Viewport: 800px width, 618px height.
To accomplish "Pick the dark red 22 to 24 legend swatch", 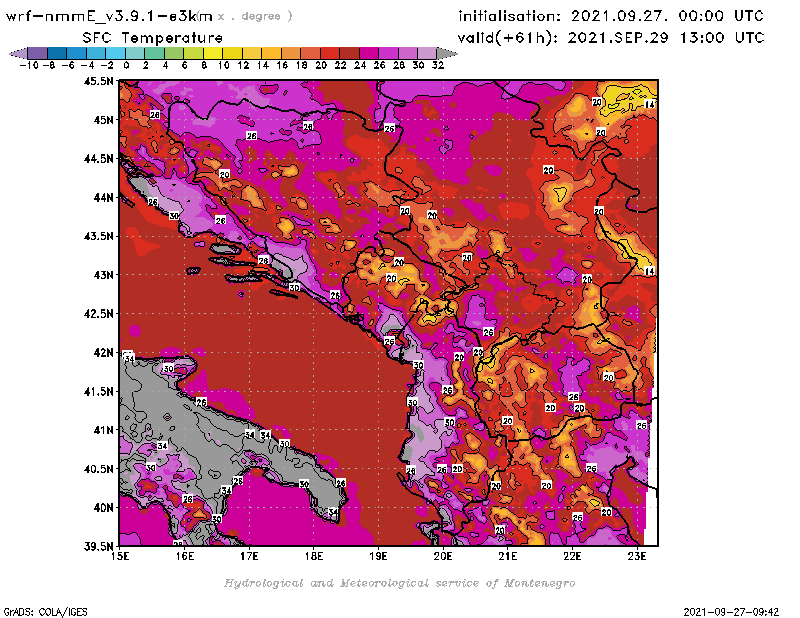I will pos(349,53).
